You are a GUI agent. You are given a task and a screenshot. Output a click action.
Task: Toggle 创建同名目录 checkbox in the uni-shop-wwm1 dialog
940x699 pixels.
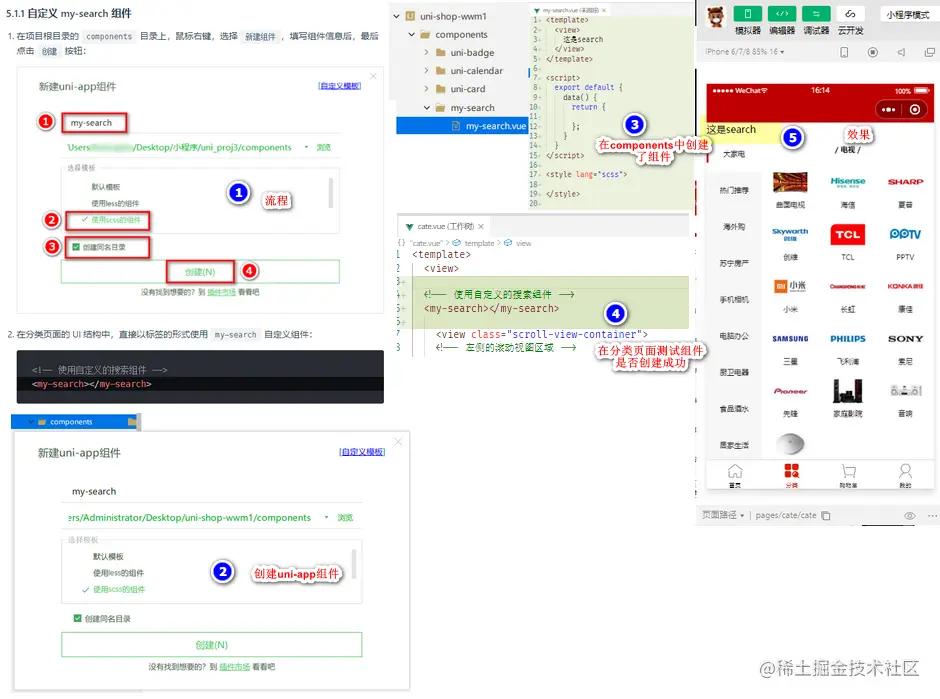77,618
